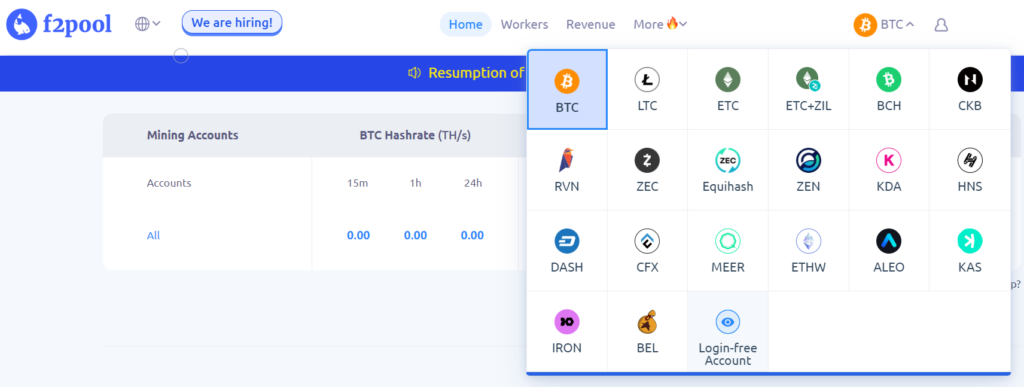The height and width of the screenshot is (387, 1024).
Task: Select the CKB Nervos icon
Action: (x=970, y=80)
